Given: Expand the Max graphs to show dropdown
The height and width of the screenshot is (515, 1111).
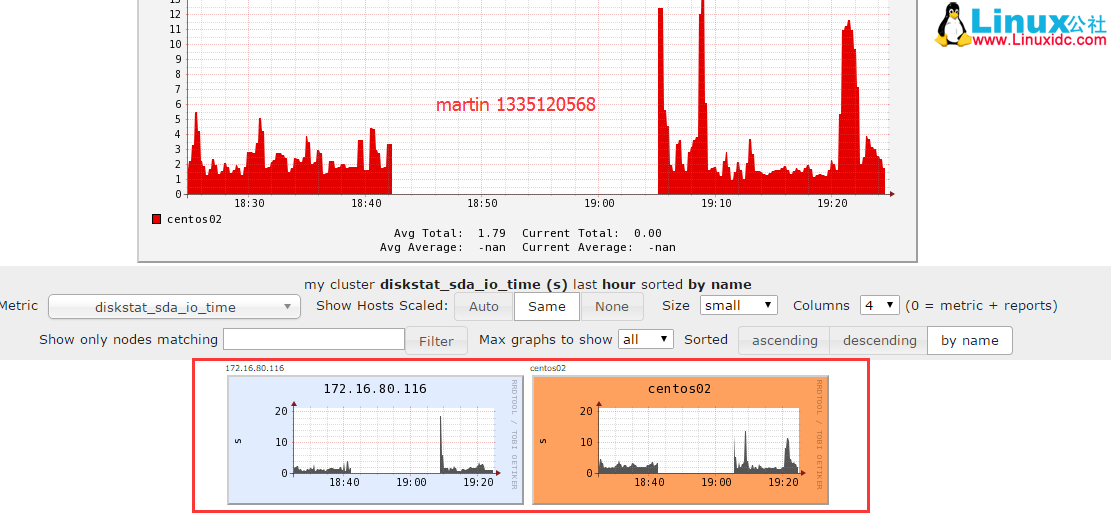Looking at the screenshot, I should [x=645, y=340].
